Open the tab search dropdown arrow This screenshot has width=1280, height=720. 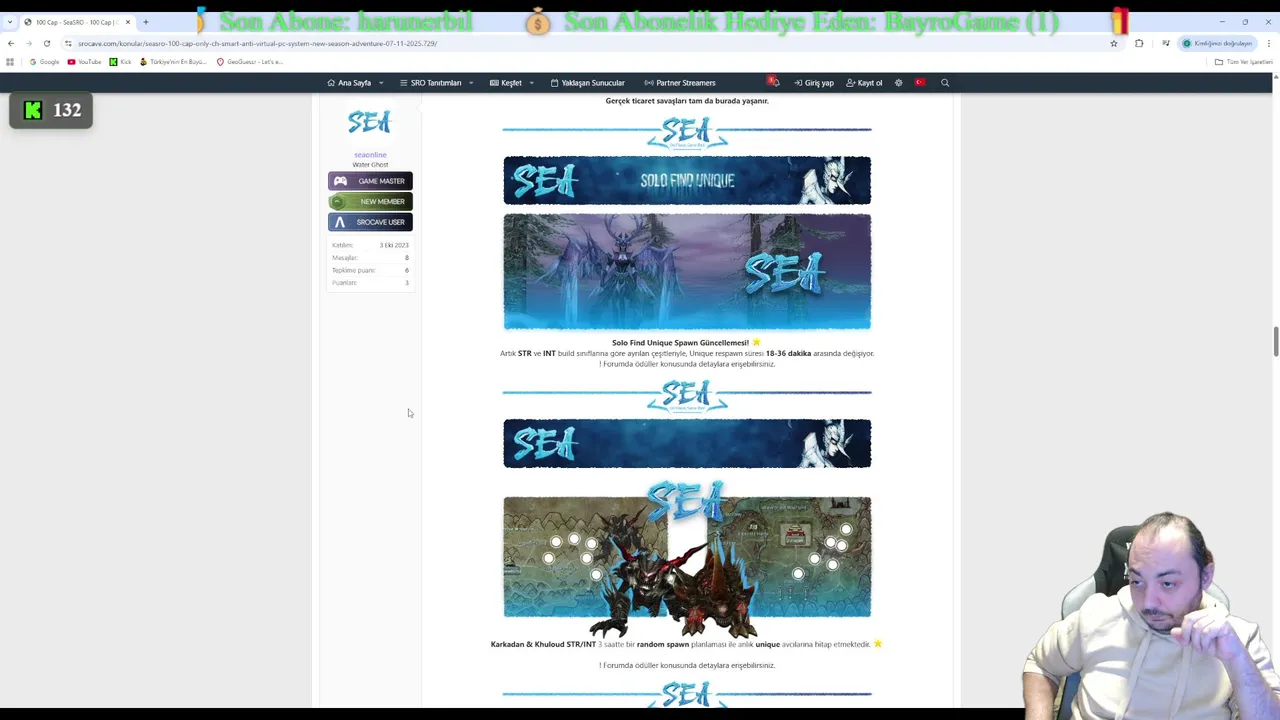point(9,21)
